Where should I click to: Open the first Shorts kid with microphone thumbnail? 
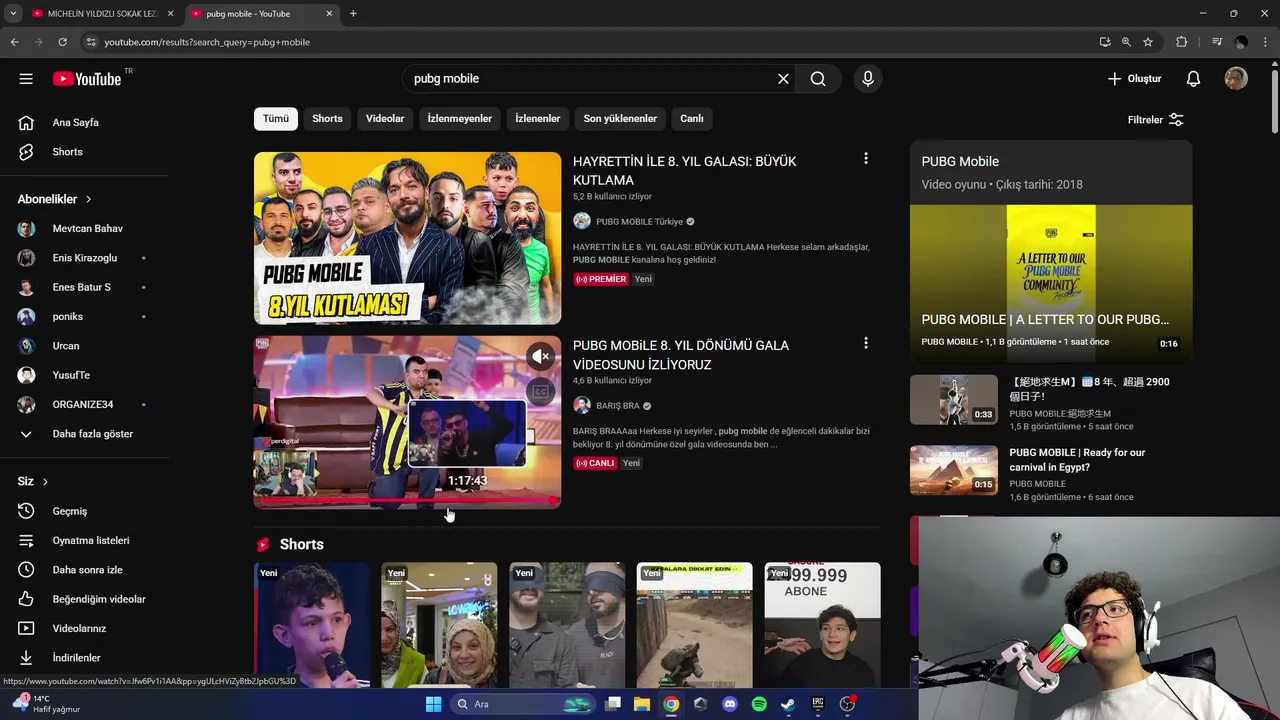coord(312,625)
